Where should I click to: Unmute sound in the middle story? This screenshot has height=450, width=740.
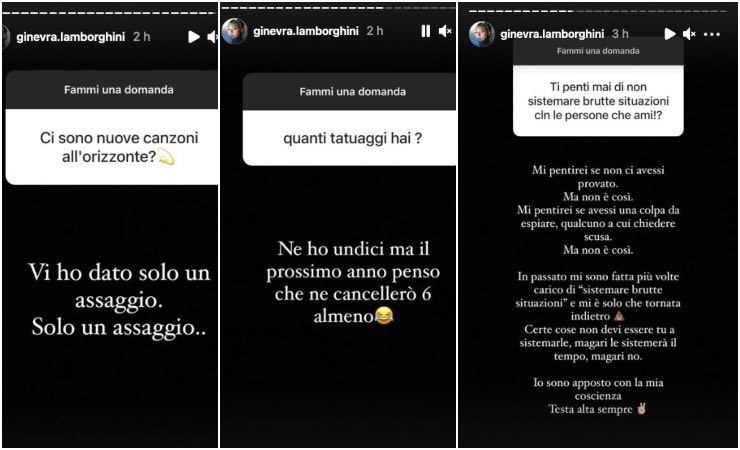(x=445, y=31)
